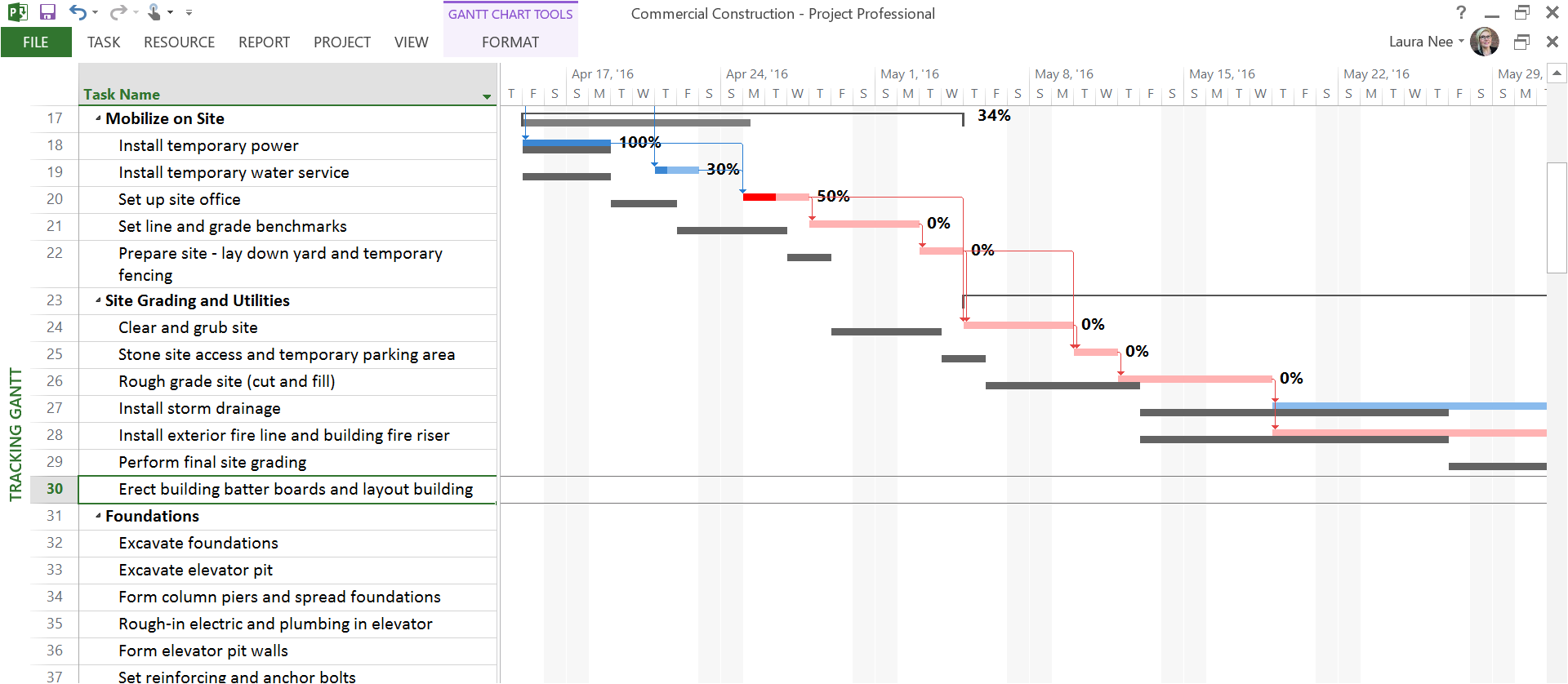The height and width of the screenshot is (684, 1568).
Task: Click the Save icon in quick access toolbar
Action: coord(47,12)
